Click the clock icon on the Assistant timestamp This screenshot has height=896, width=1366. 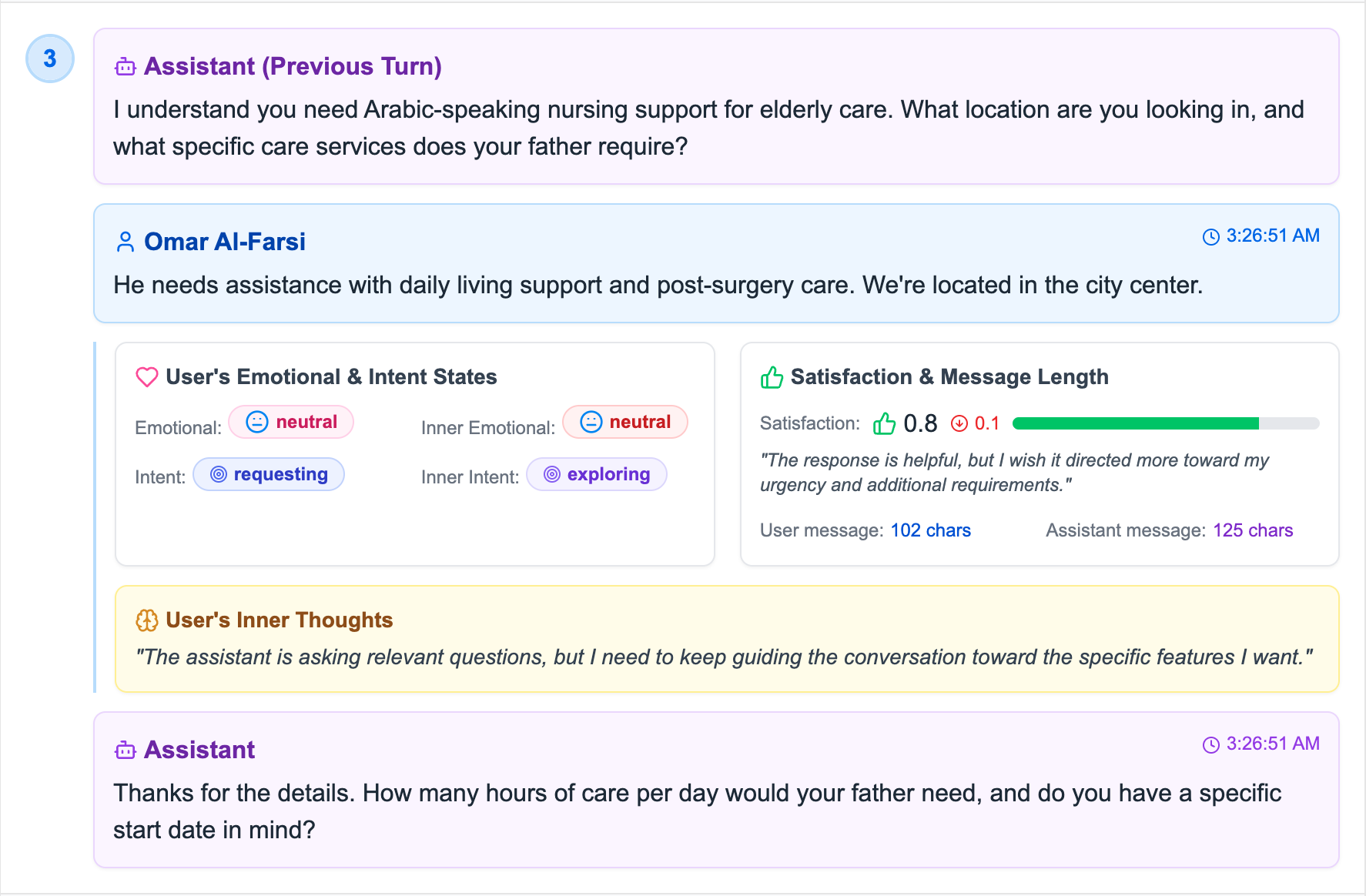click(1210, 744)
